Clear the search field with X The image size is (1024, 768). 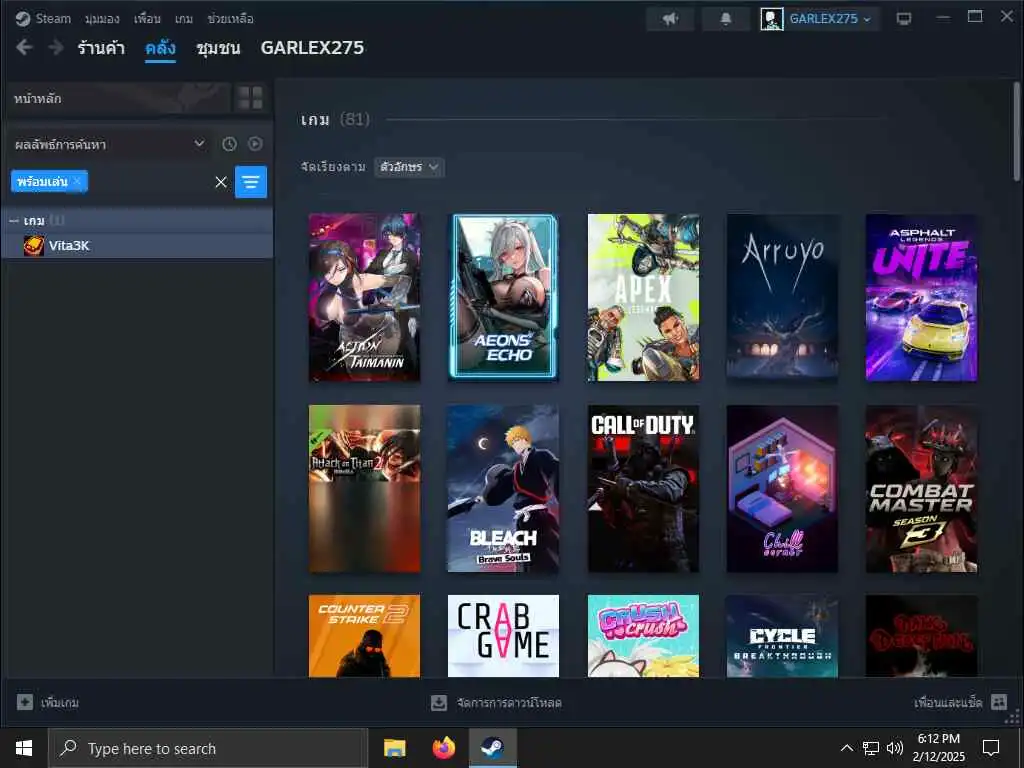pyautogui.click(x=221, y=182)
